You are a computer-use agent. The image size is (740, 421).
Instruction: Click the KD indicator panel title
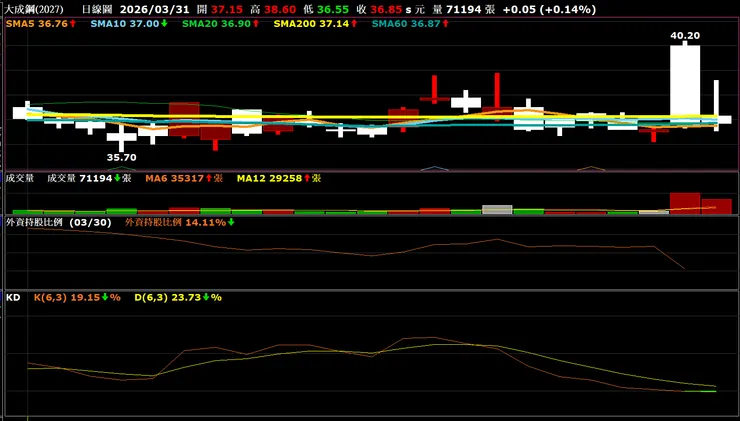[x=13, y=298]
